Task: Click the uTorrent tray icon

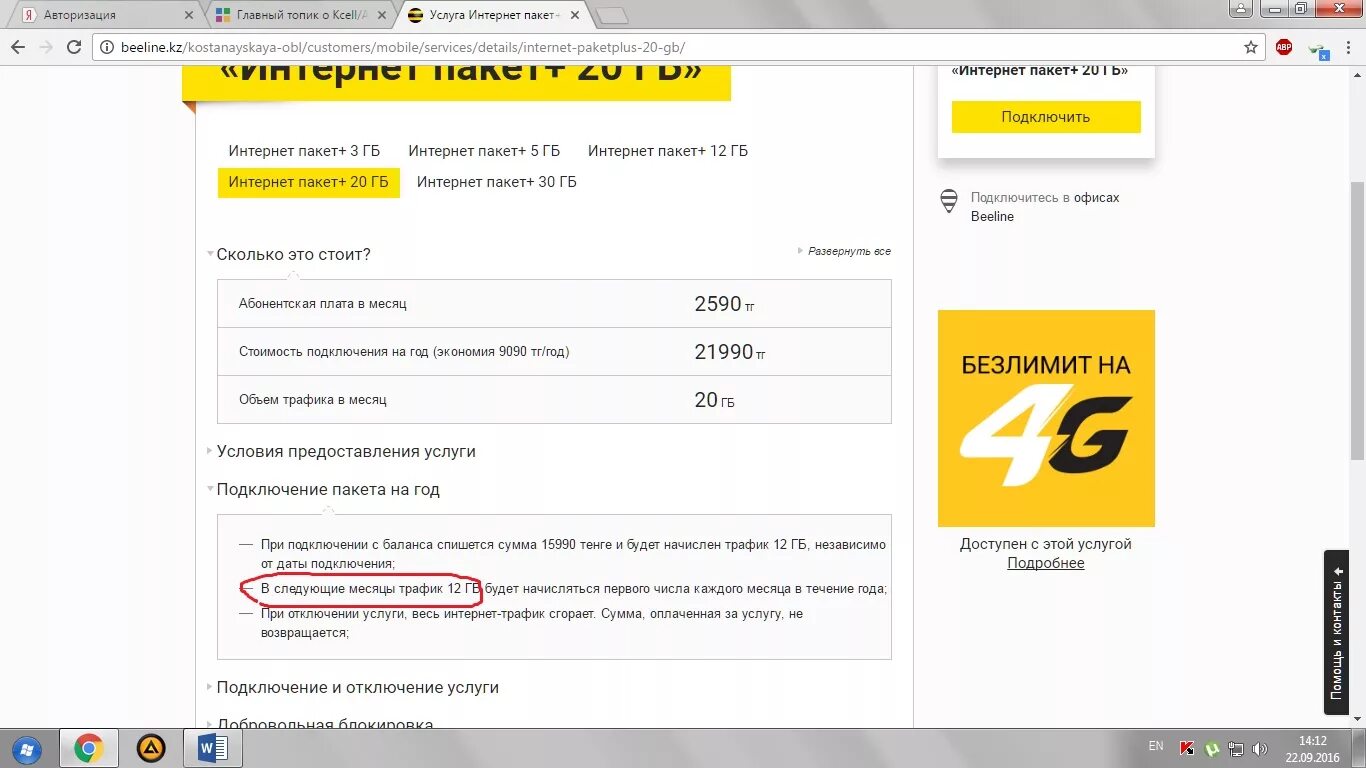Action: point(1212,748)
